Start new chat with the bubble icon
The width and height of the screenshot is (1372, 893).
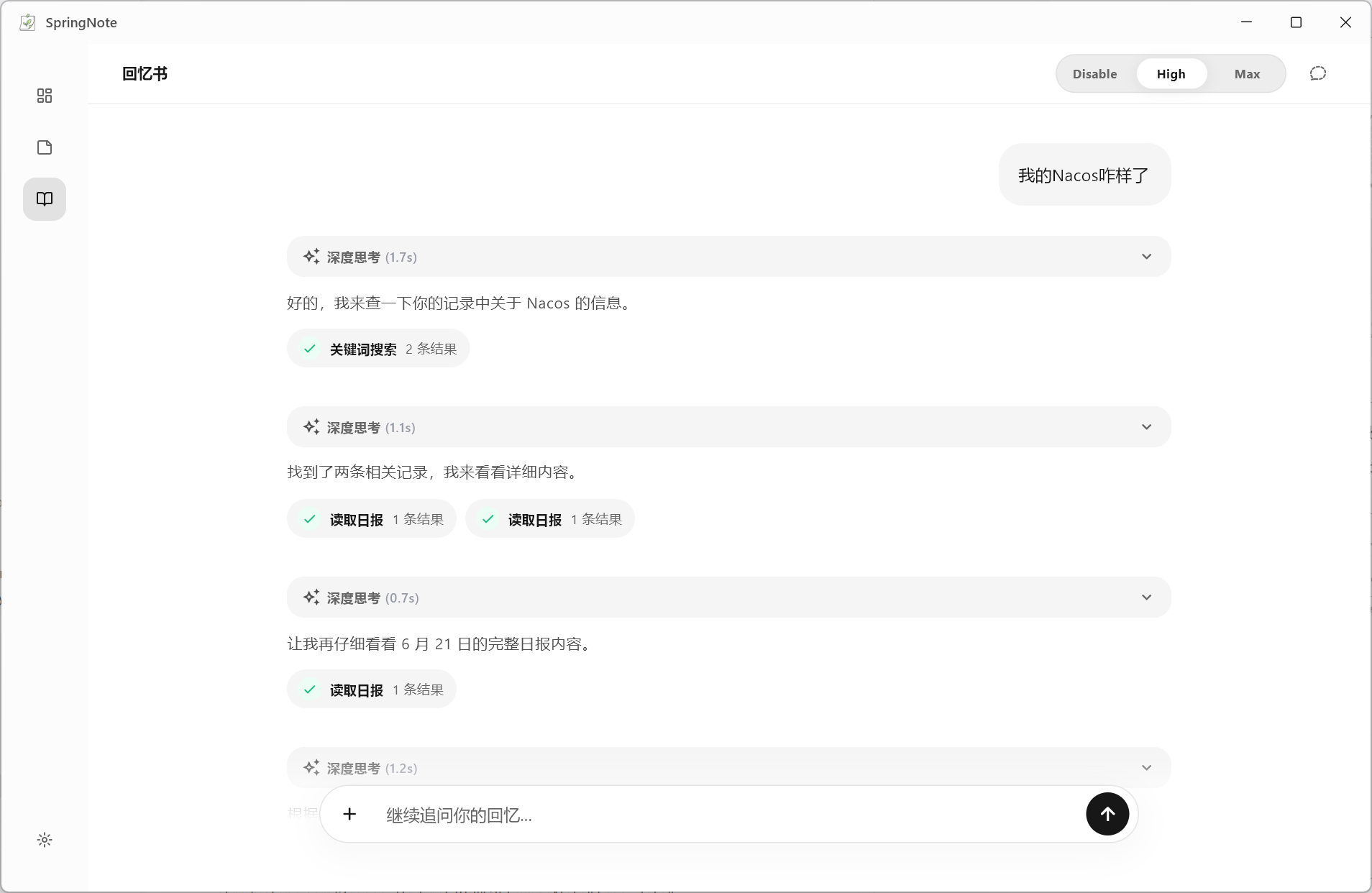[1317, 73]
